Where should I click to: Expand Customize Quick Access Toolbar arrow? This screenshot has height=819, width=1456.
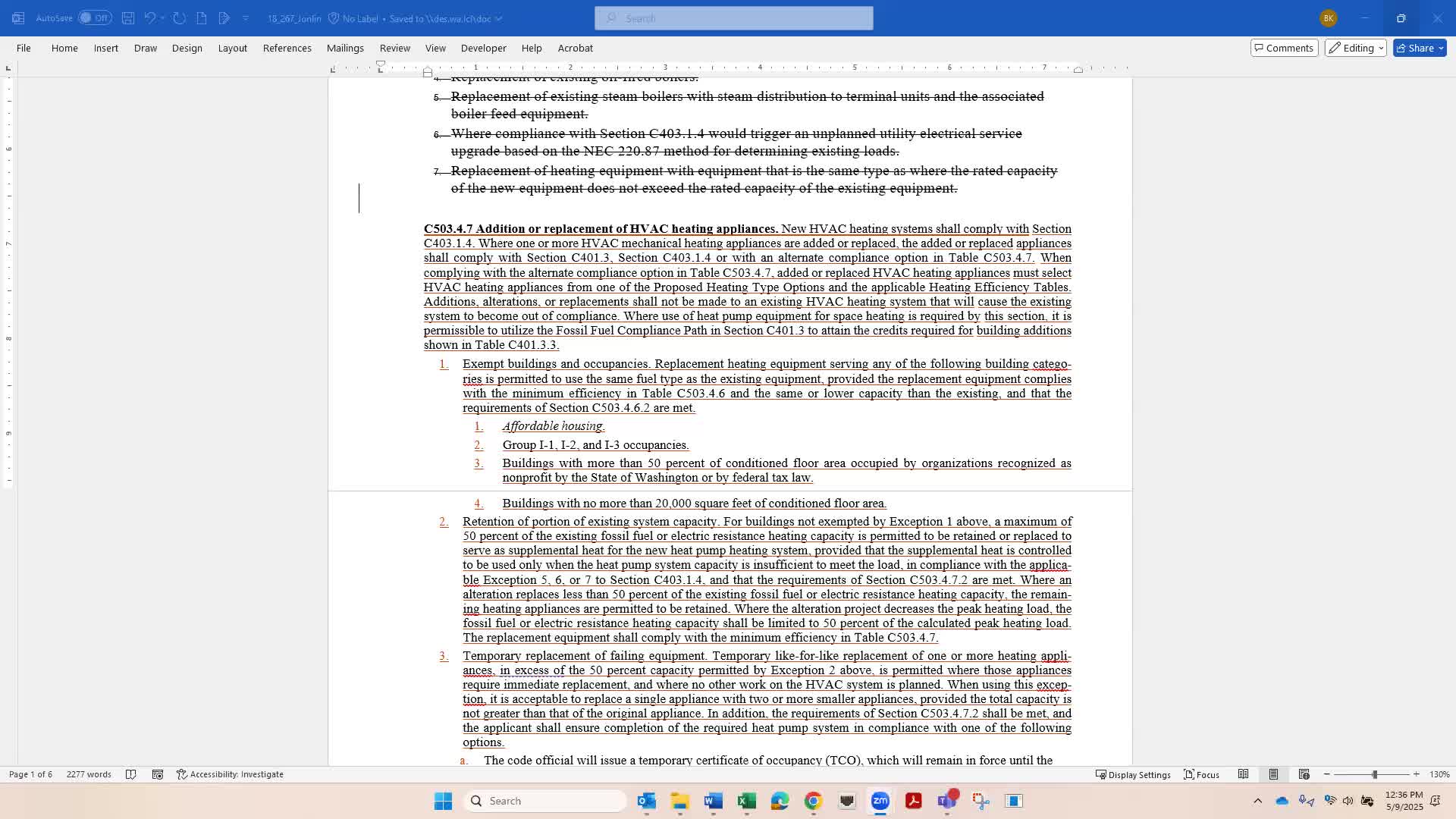(246, 18)
